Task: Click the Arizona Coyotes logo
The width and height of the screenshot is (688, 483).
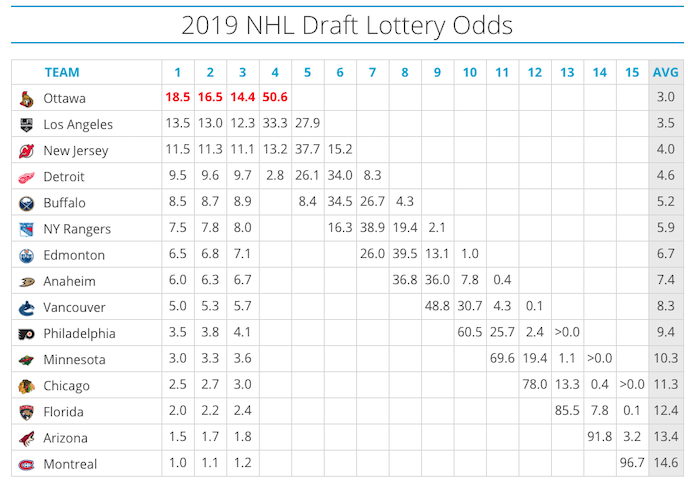Action: tap(26, 438)
